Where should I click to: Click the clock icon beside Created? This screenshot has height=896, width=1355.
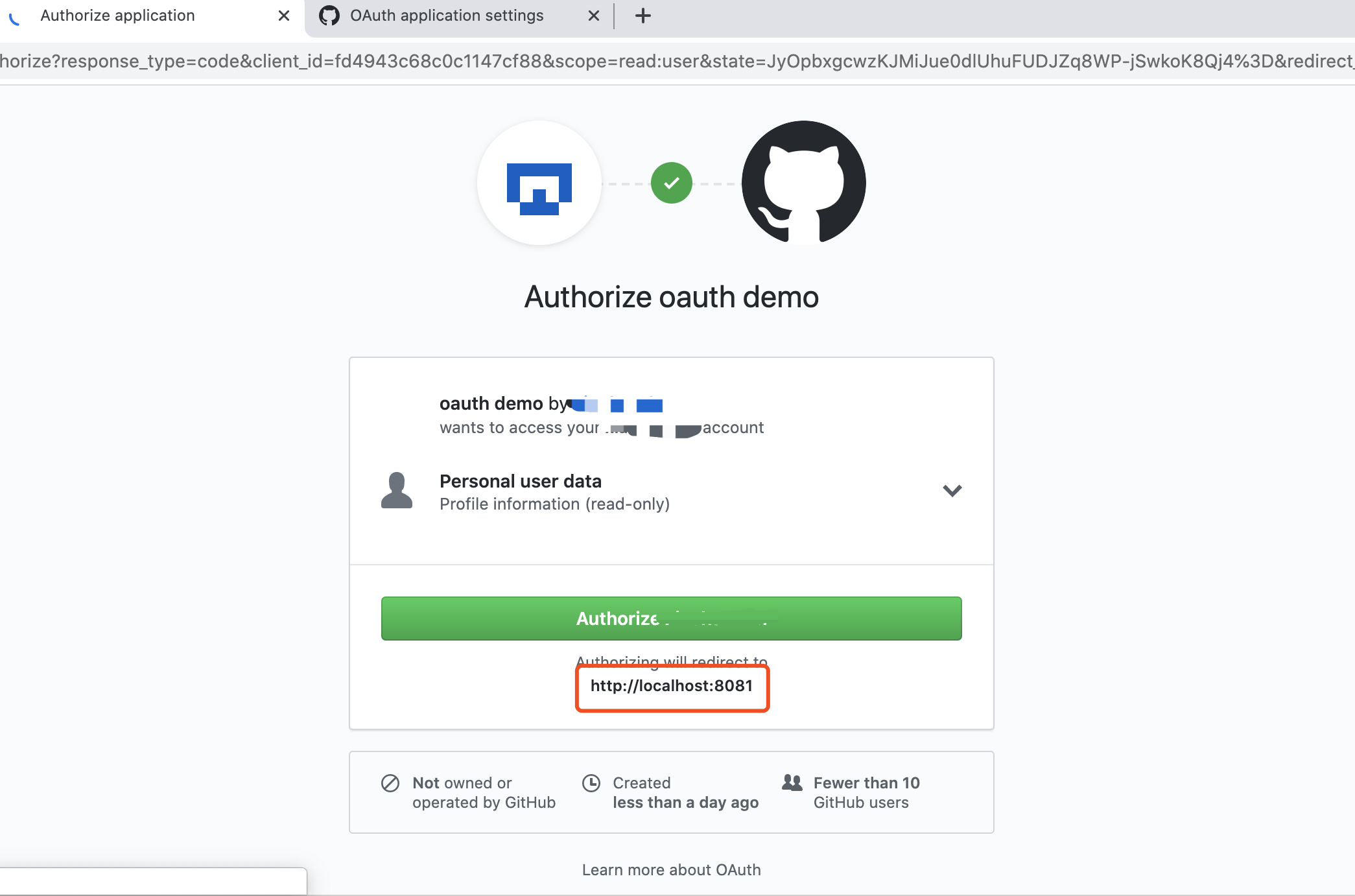pos(591,783)
